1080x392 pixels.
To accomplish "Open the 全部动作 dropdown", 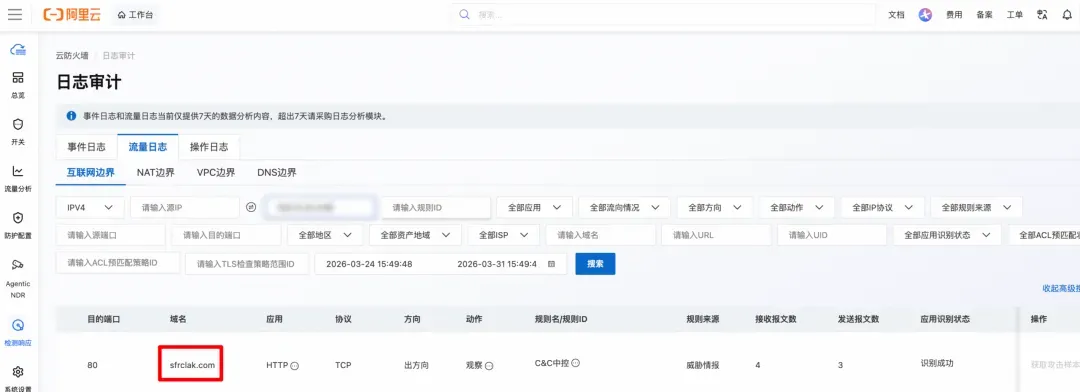I will coord(797,207).
